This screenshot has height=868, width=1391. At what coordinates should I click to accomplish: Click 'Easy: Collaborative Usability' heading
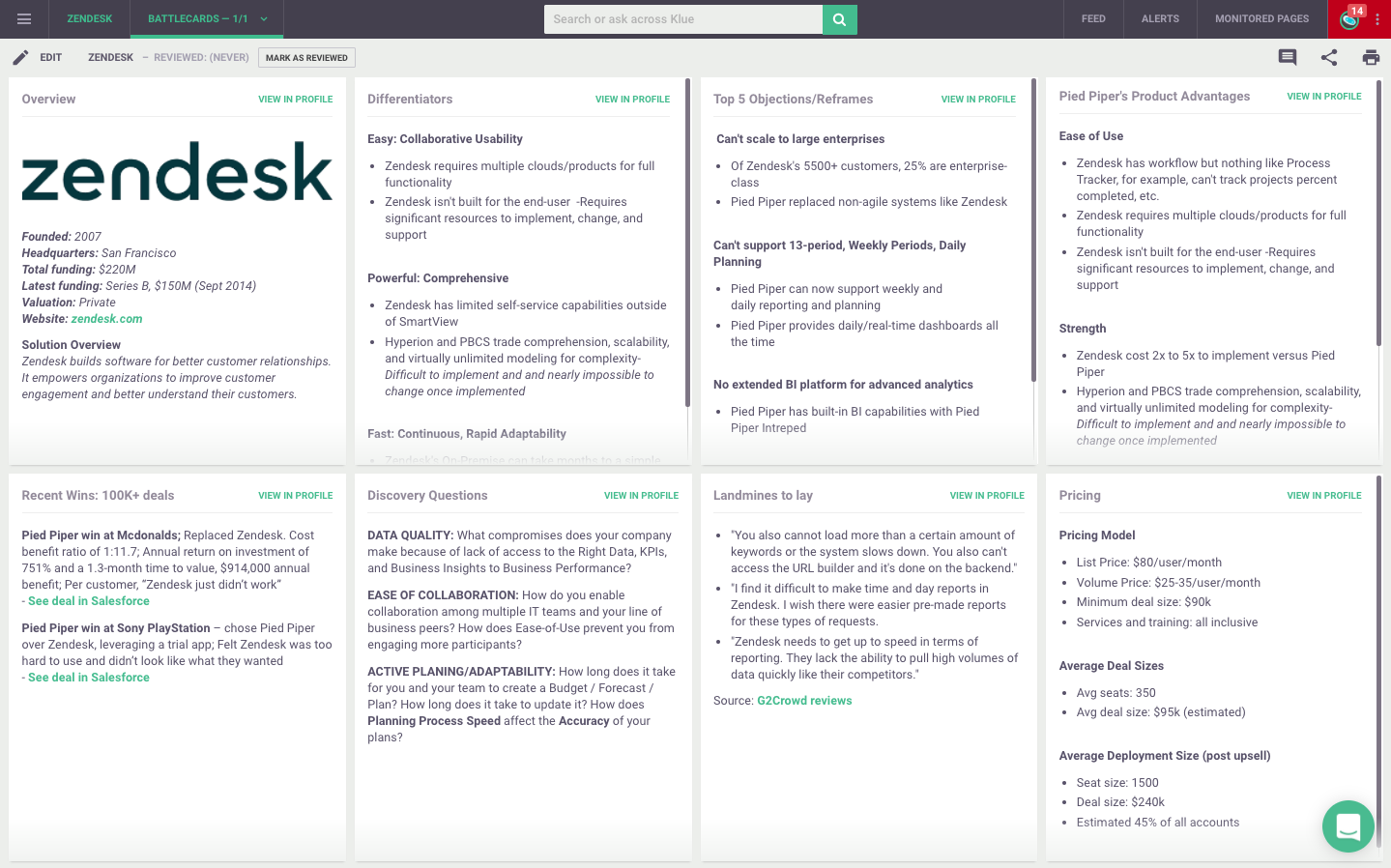click(x=445, y=139)
